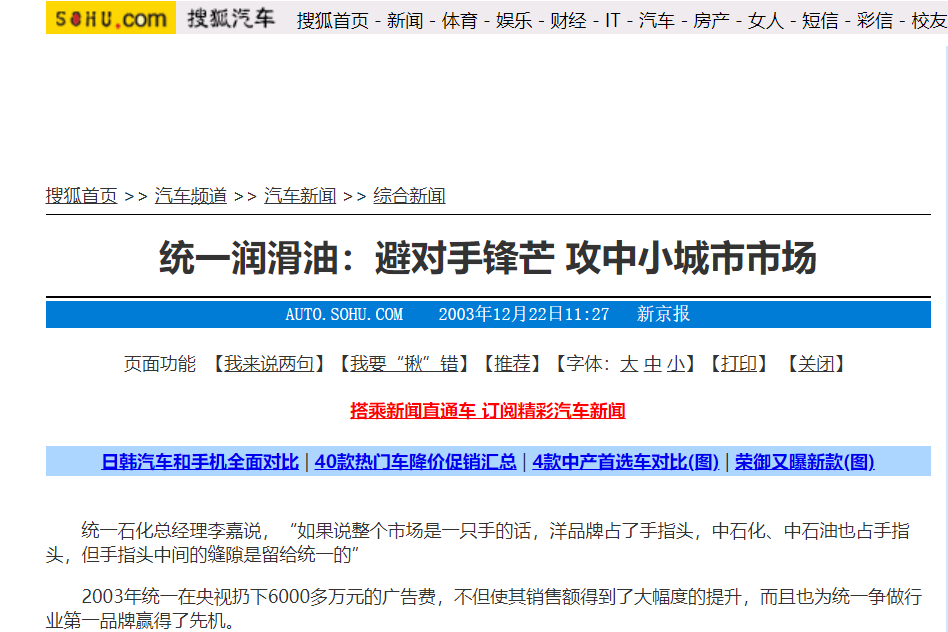
Task: Open 汽车 in the top navigation
Action: (x=657, y=21)
